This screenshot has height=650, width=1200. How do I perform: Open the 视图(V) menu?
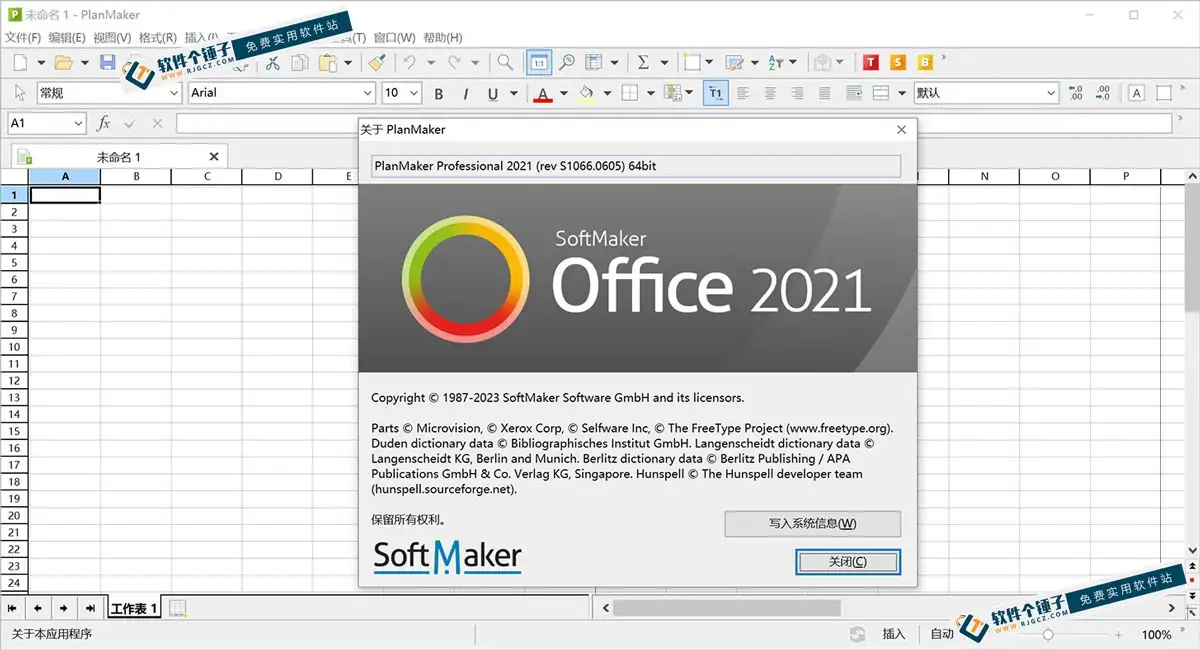coord(112,38)
